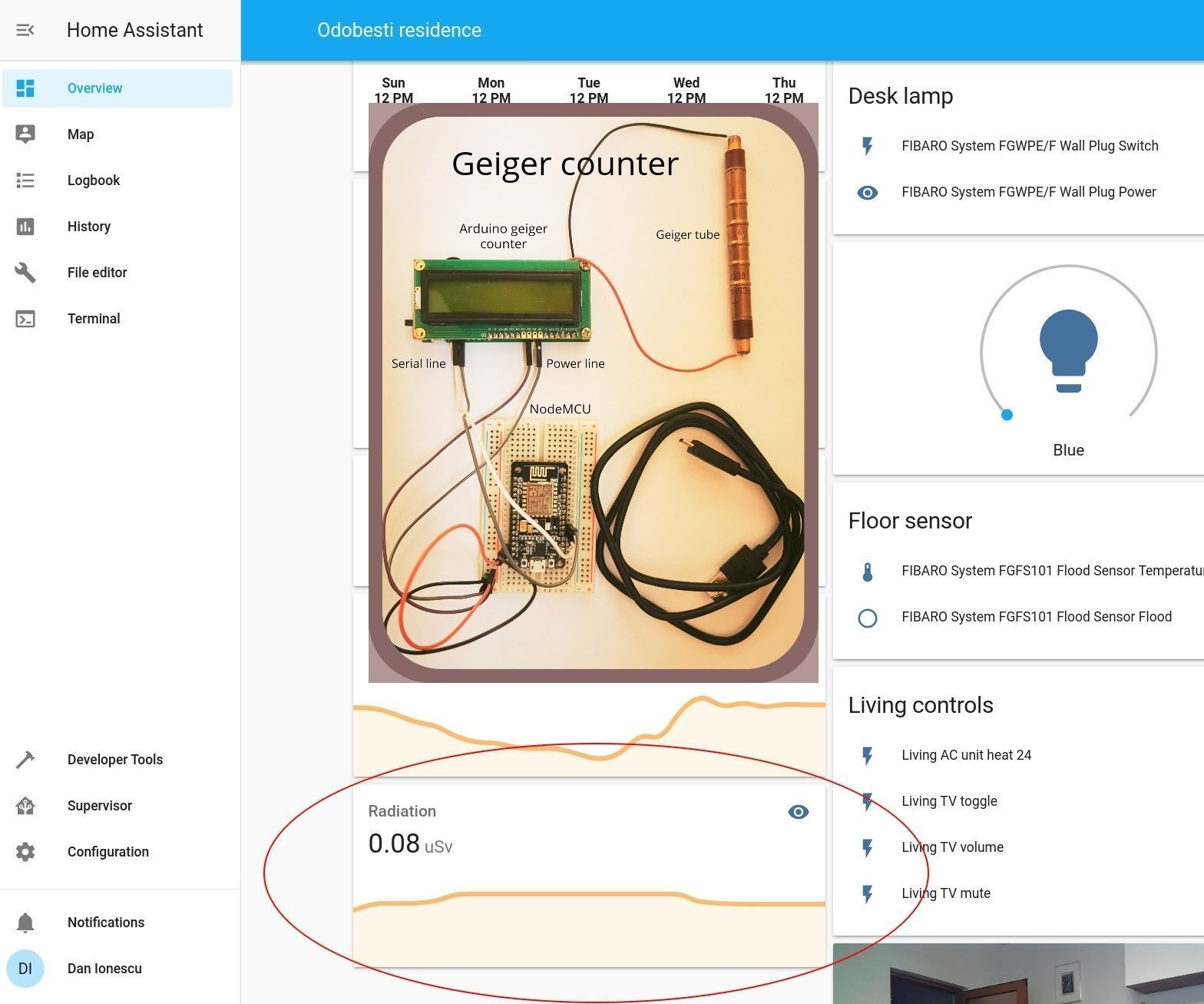1204x1004 pixels.
Task: Click the Notifications bell icon
Action: [25, 923]
